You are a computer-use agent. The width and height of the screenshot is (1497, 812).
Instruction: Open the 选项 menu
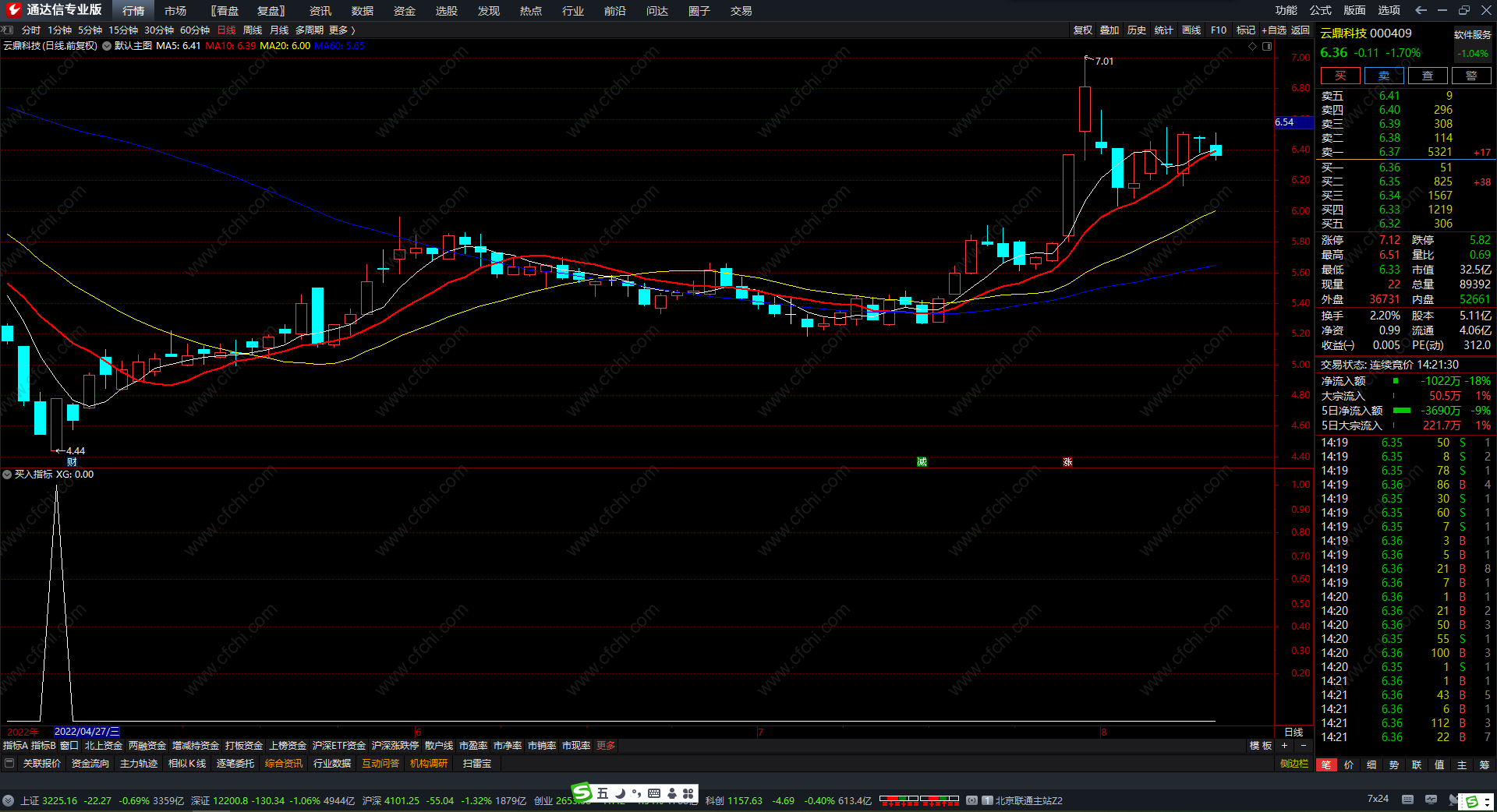click(x=1389, y=10)
